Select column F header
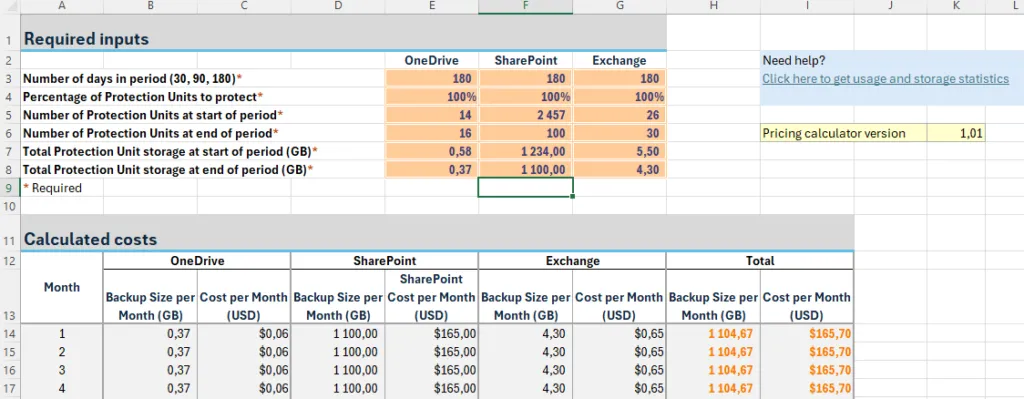1024x399 pixels. tap(526, 6)
